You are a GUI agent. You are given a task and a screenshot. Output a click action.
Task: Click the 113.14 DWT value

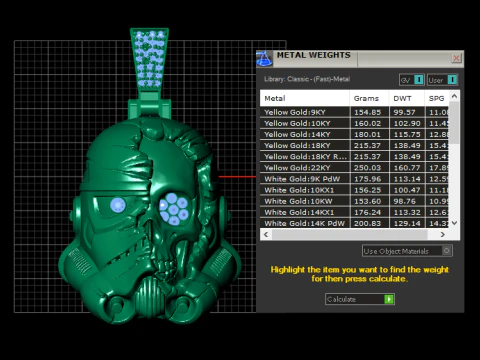point(407,179)
